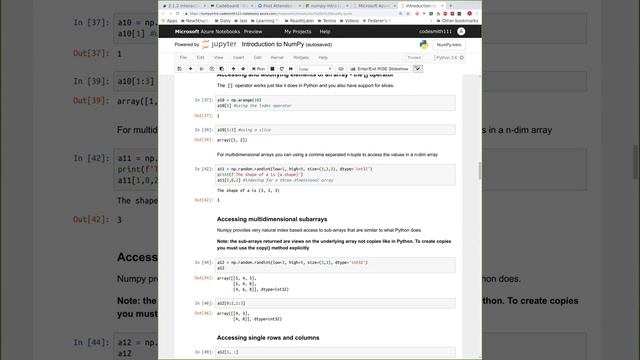
Task: Select code cell In [37] a10 arange
Action: point(335,103)
